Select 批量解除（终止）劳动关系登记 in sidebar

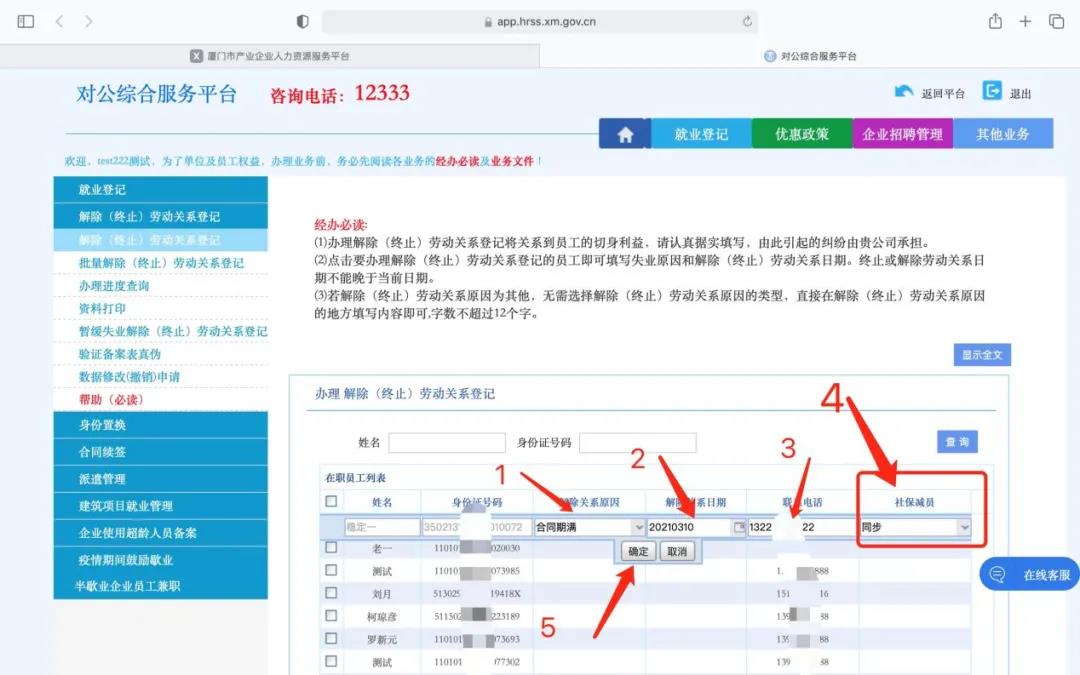click(161, 263)
